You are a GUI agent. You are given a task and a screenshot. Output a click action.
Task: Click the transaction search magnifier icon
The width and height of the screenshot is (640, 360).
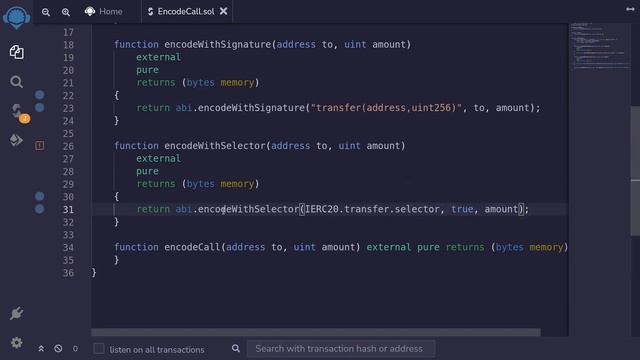pos(236,348)
